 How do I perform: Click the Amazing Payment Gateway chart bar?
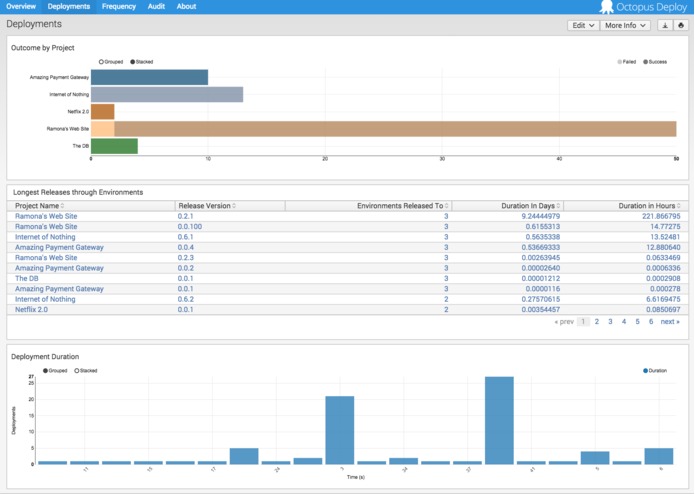click(149, 77)
